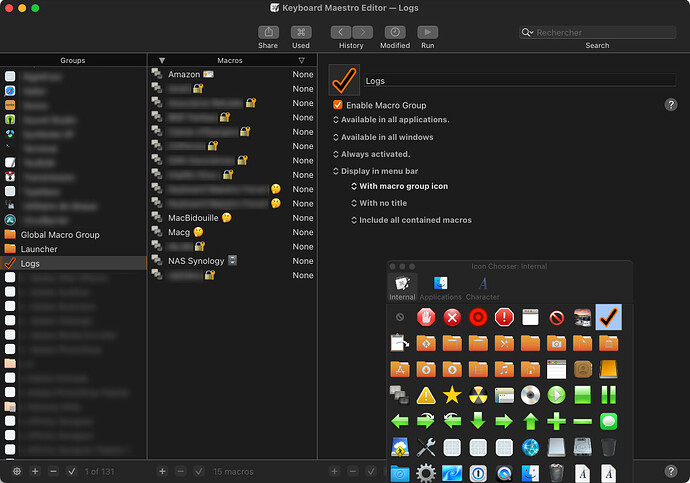
Task: Choose the crossed tools icon
Action: coord(426,448)
